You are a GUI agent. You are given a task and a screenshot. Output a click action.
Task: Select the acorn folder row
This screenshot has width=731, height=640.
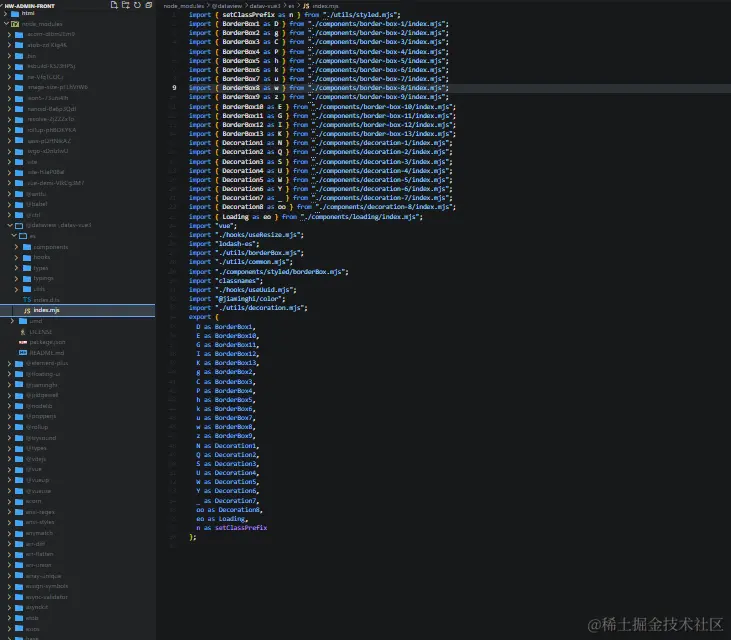(77, 502)
